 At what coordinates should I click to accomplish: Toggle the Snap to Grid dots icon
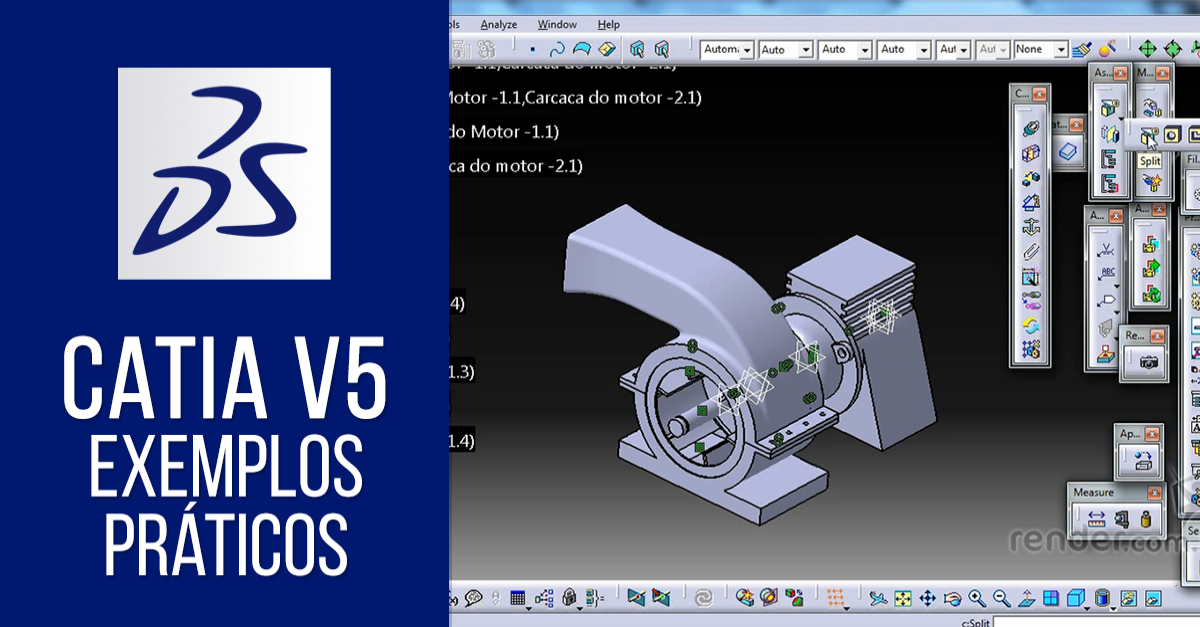pos(835,598)
